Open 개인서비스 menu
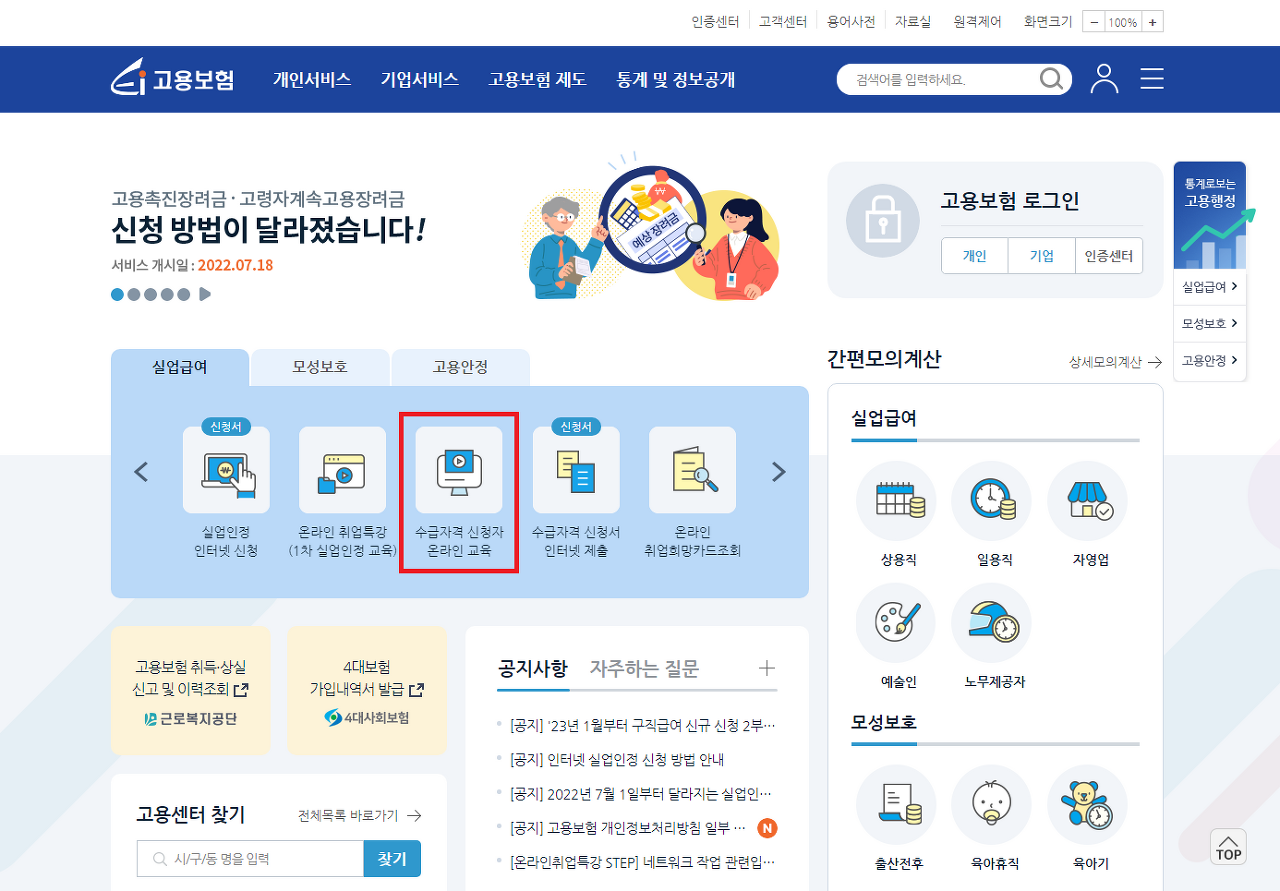The image size is (1280, 891). tap(312, 80)
